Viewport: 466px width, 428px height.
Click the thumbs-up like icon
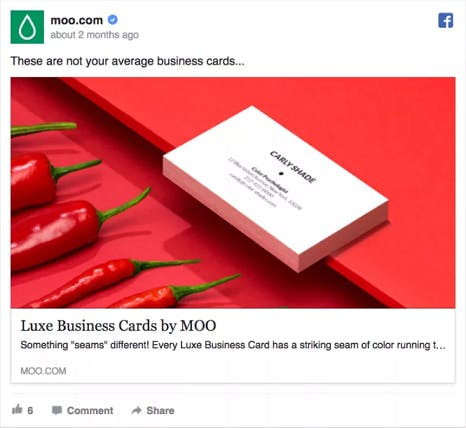click(17, 409)
